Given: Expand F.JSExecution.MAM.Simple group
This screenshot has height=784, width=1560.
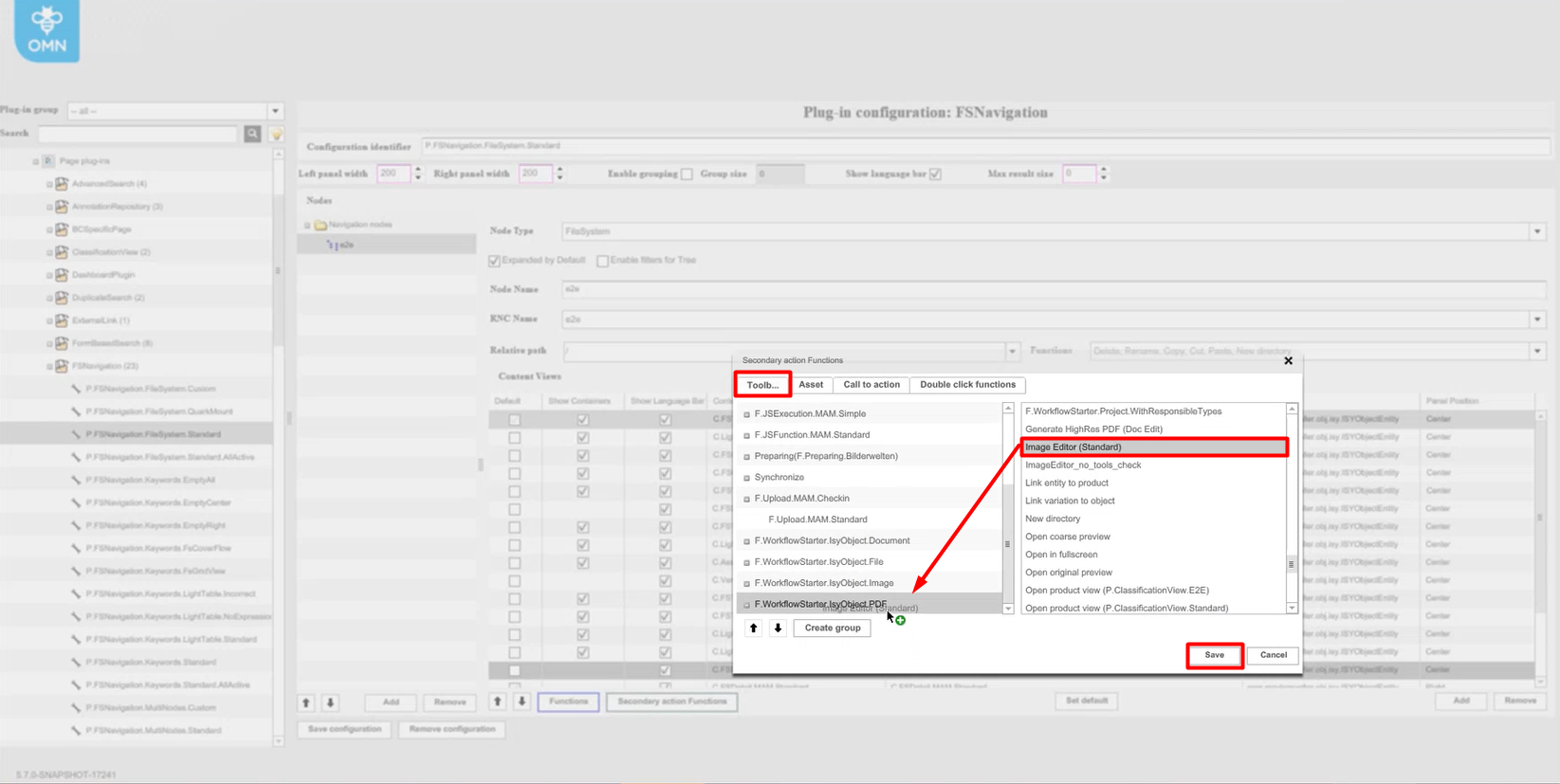Looking at the screenshot, I should tap(746, 414).
